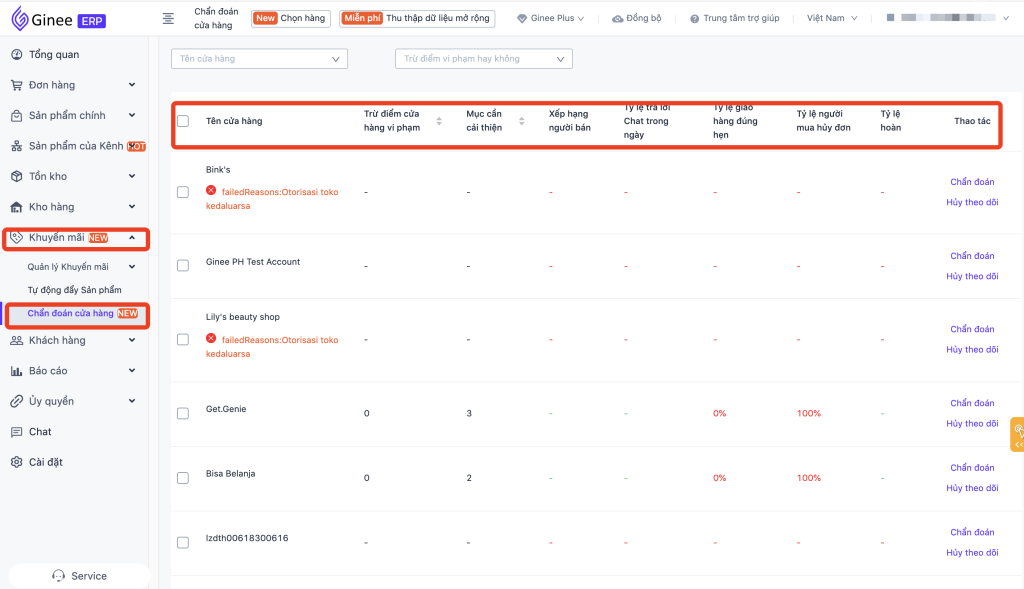1024x589 pixels.
Task: Click the red error icon under Bink's
Action: (211, 191)
